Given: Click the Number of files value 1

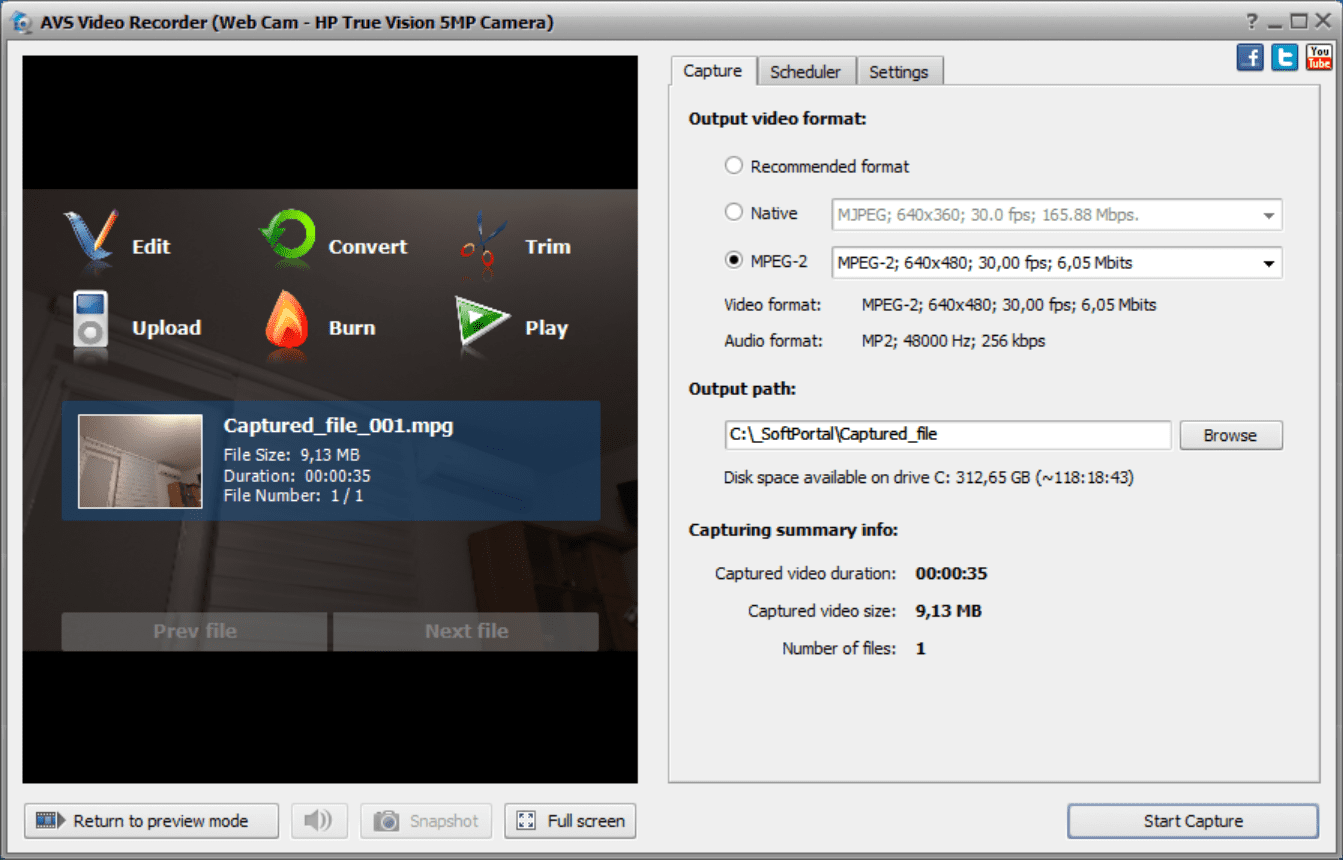Looking at the screenshot, I should [x=920, y=649].
